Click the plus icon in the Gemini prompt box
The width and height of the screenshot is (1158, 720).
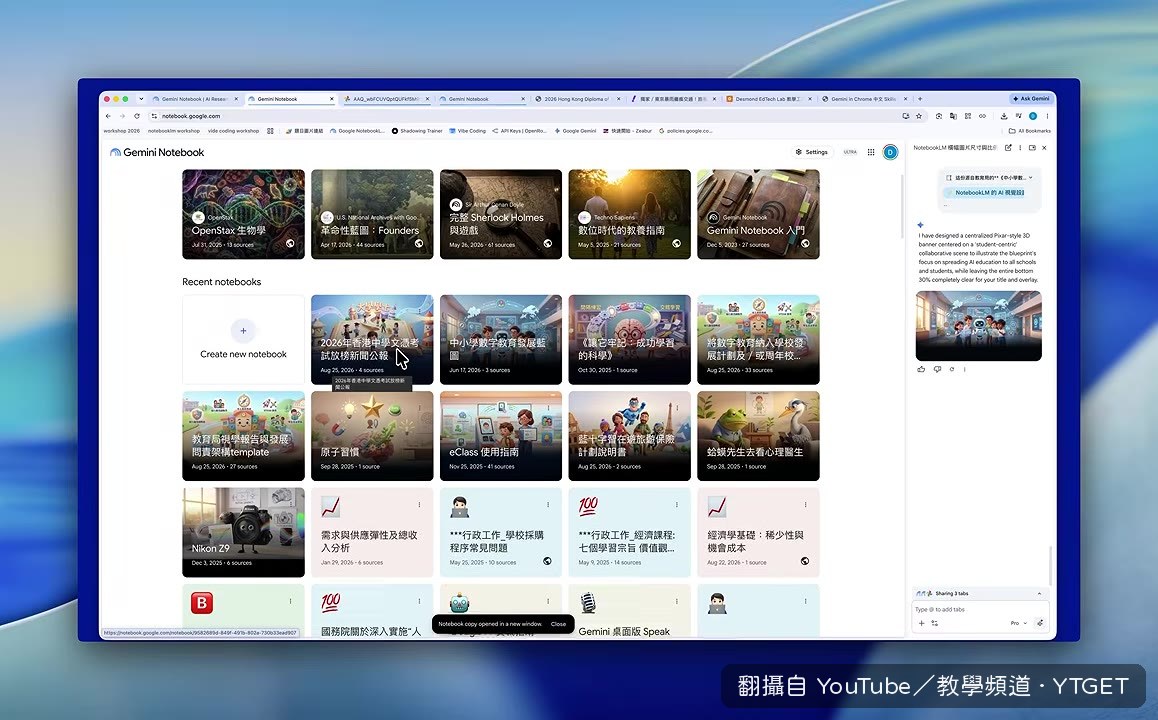[921, 623]
